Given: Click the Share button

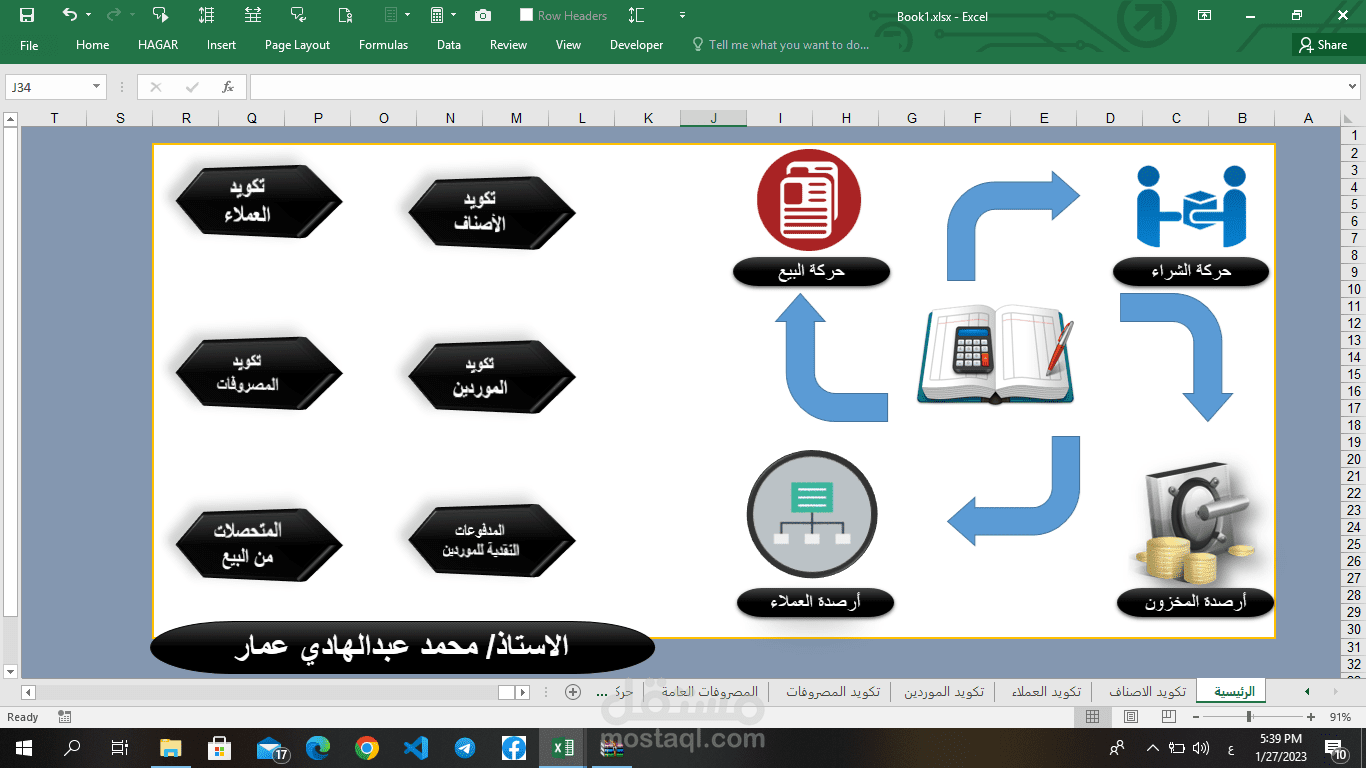Looking at the screenshot, I should tap(1323, 45).
